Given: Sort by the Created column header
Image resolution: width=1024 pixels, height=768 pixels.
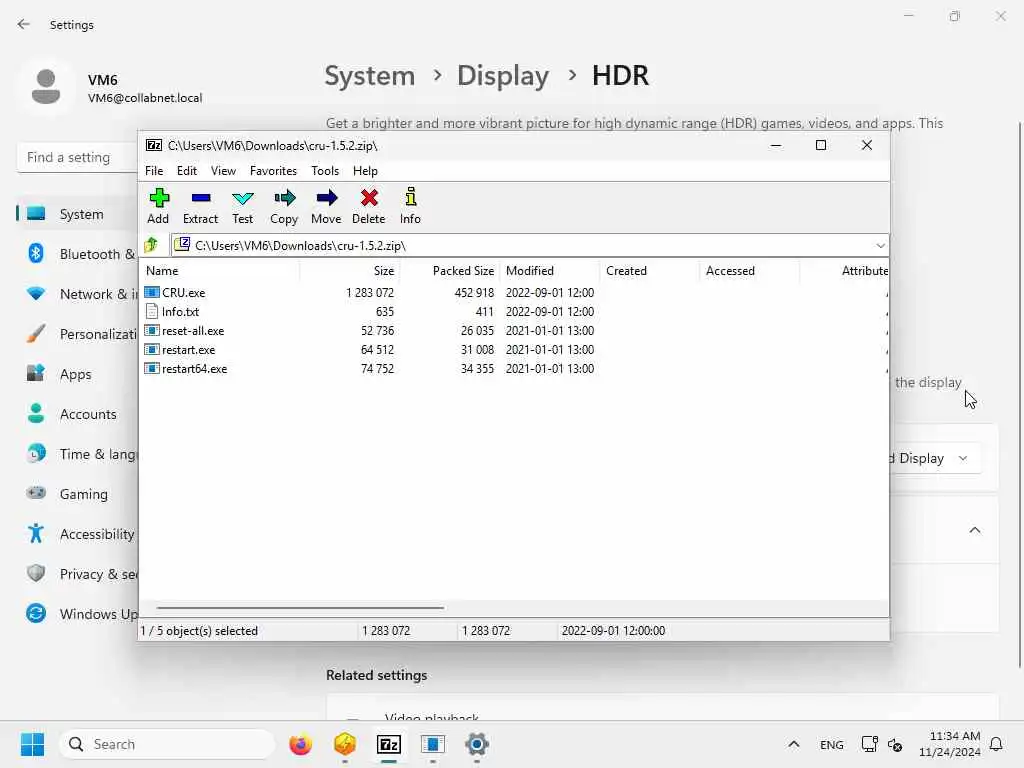Looking at the screenshot, I should click(650, 270).
